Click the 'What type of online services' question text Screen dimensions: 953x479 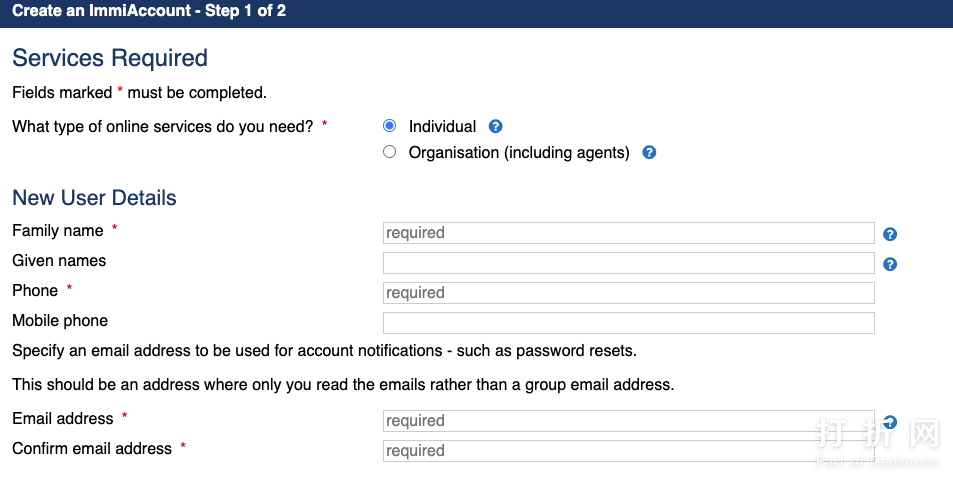point(163,127)
